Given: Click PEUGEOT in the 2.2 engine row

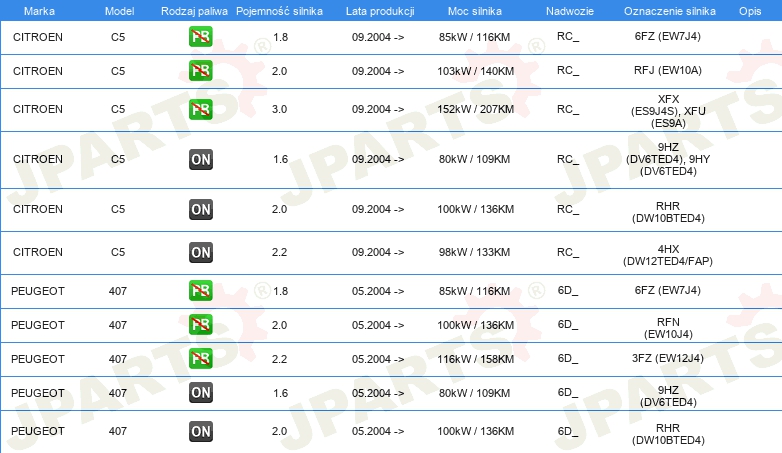Looking at the screenshot, I should point(38,359).
